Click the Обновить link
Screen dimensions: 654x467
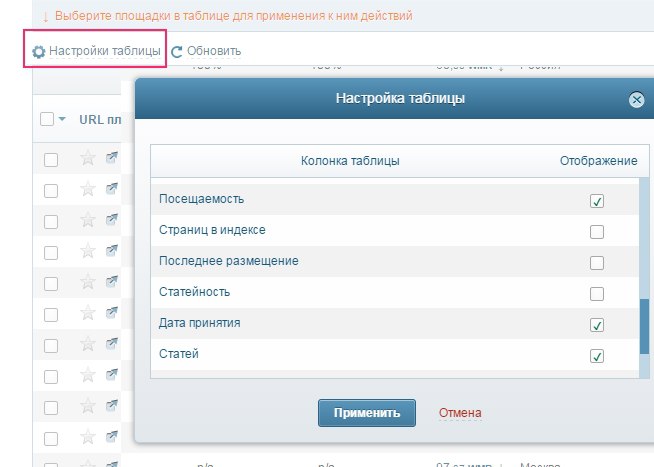214,51
